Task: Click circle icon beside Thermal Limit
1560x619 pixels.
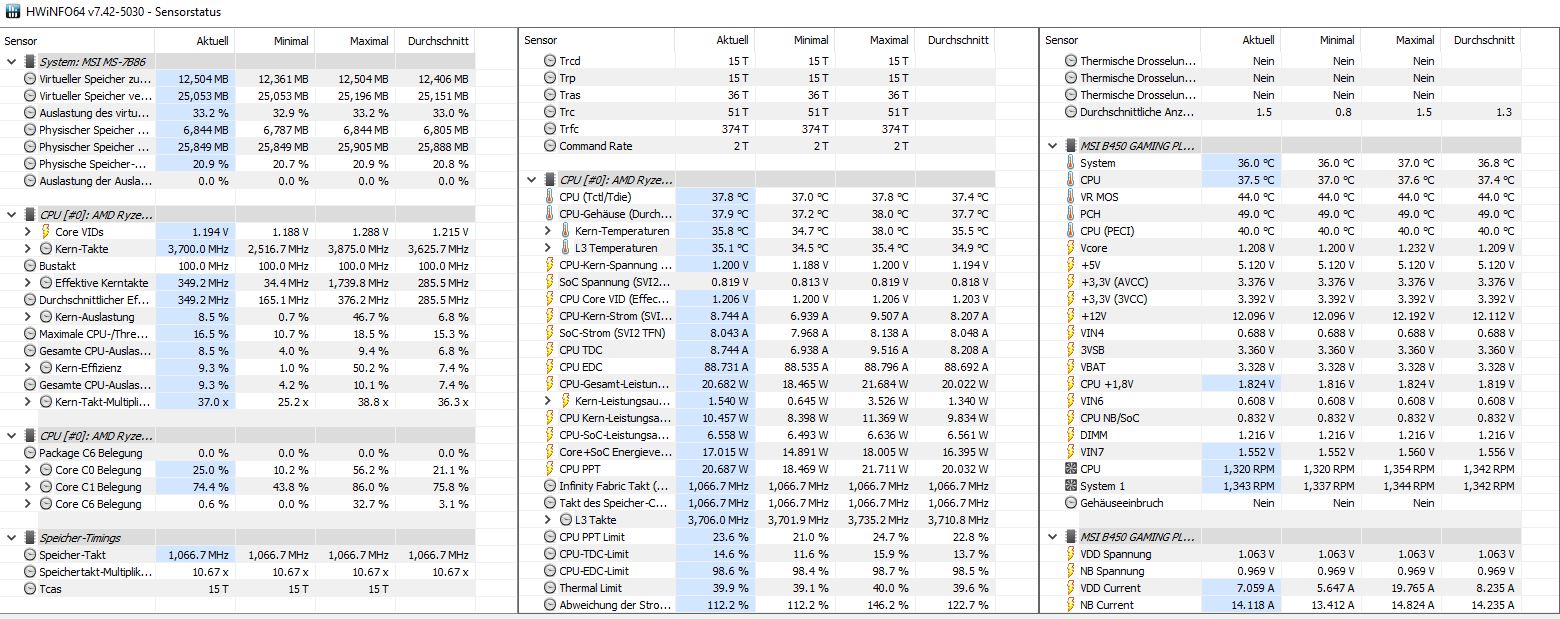Action: [549, 588]
